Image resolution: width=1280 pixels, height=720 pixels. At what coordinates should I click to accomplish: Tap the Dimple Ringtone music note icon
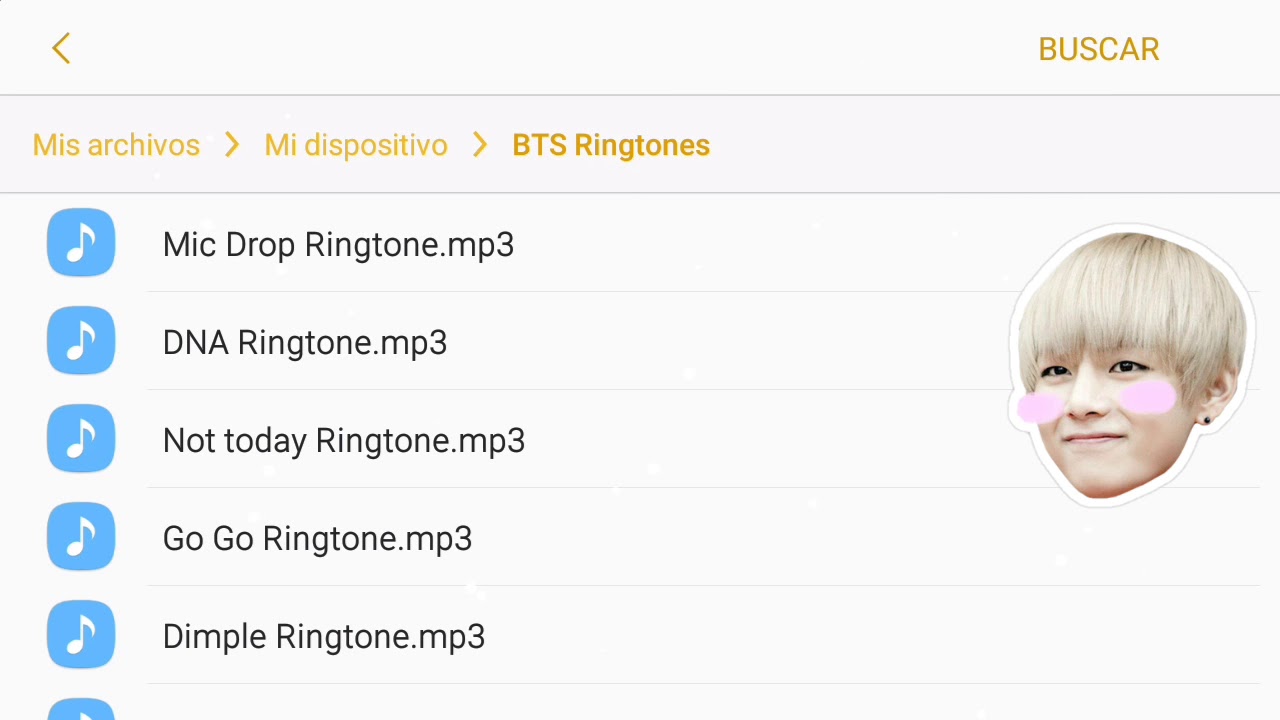point(81,635)
